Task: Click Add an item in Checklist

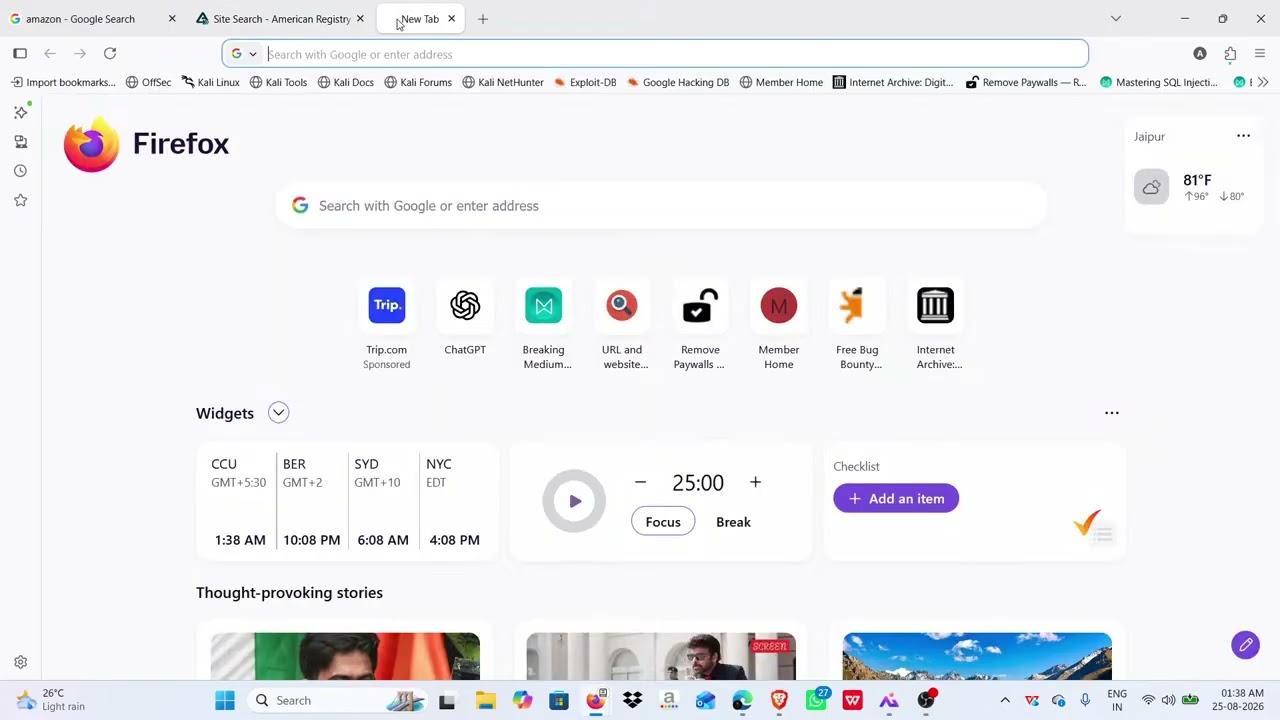Action: click(896, 498)
